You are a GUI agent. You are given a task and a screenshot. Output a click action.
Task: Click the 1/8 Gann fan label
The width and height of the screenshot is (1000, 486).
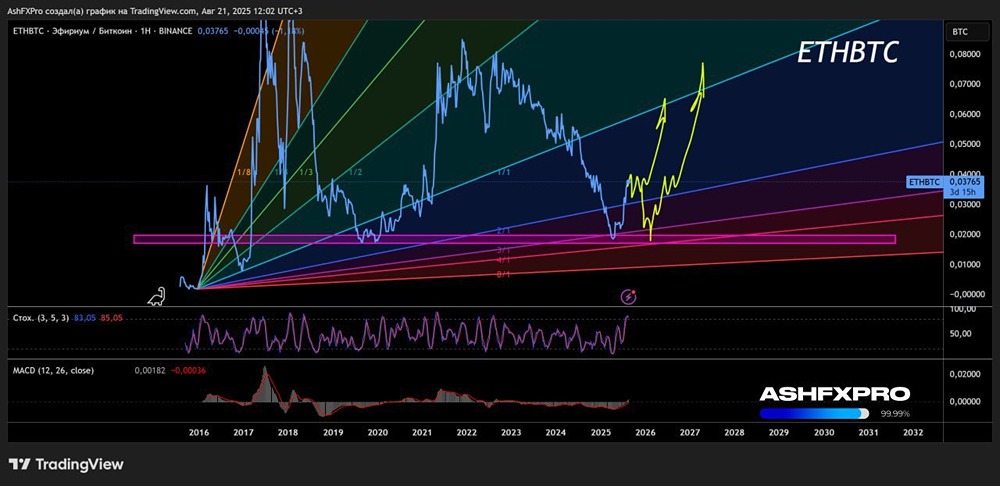click(243, 173)
